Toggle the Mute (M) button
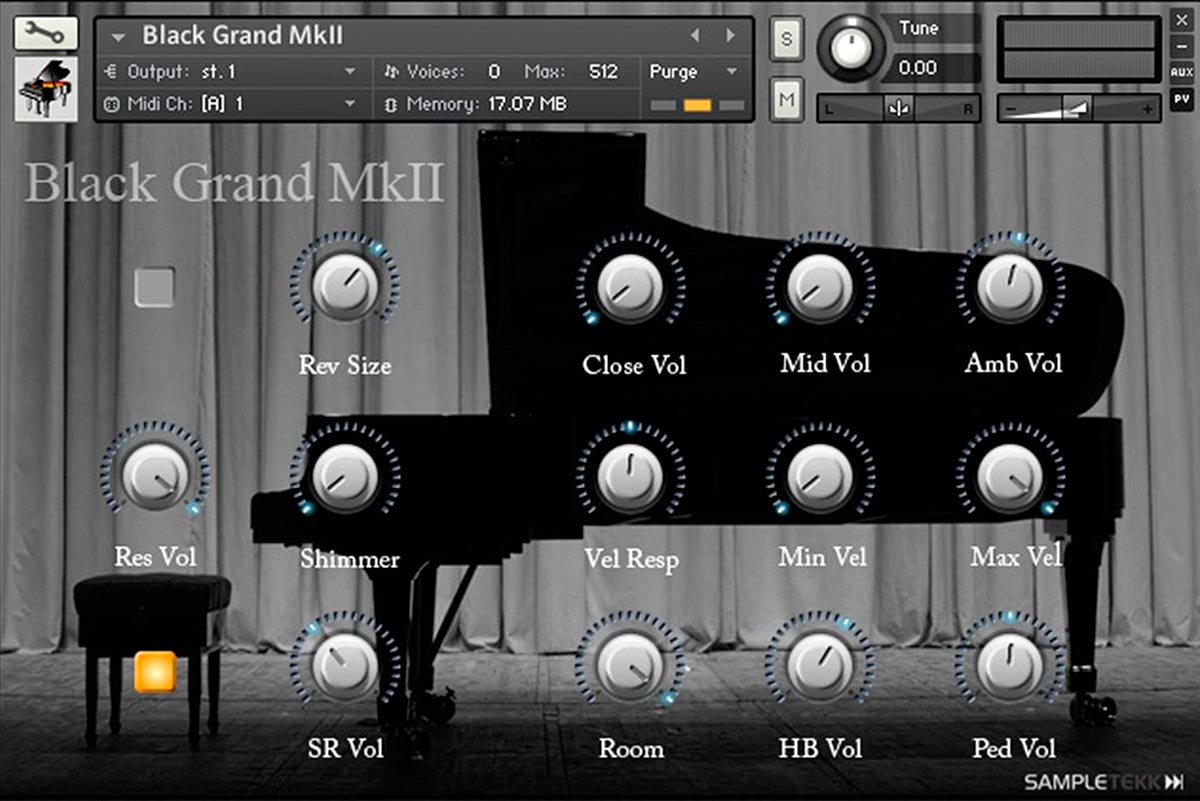Viewport: 1200px width, 801px height. [x=786, y=100]
